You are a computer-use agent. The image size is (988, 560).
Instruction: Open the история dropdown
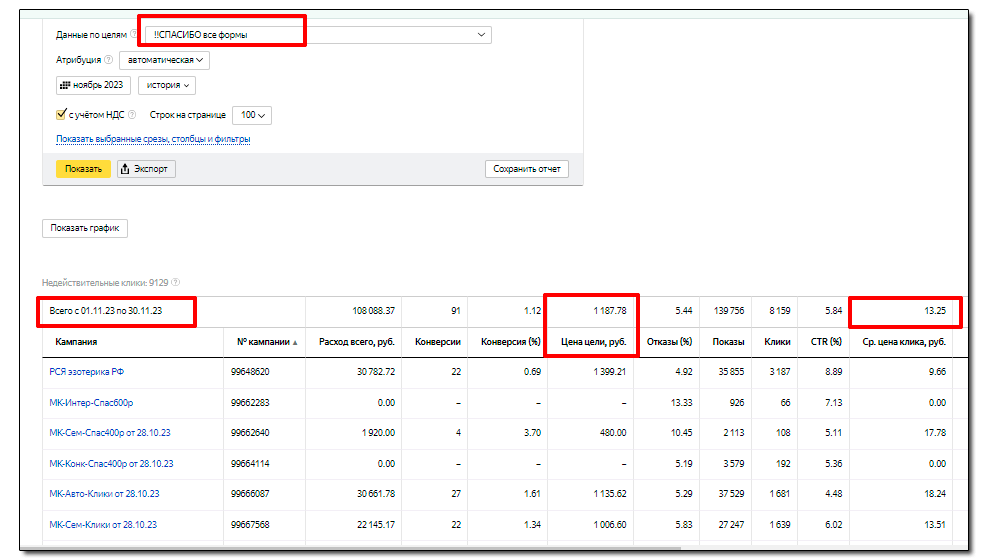tap(167, 86)
